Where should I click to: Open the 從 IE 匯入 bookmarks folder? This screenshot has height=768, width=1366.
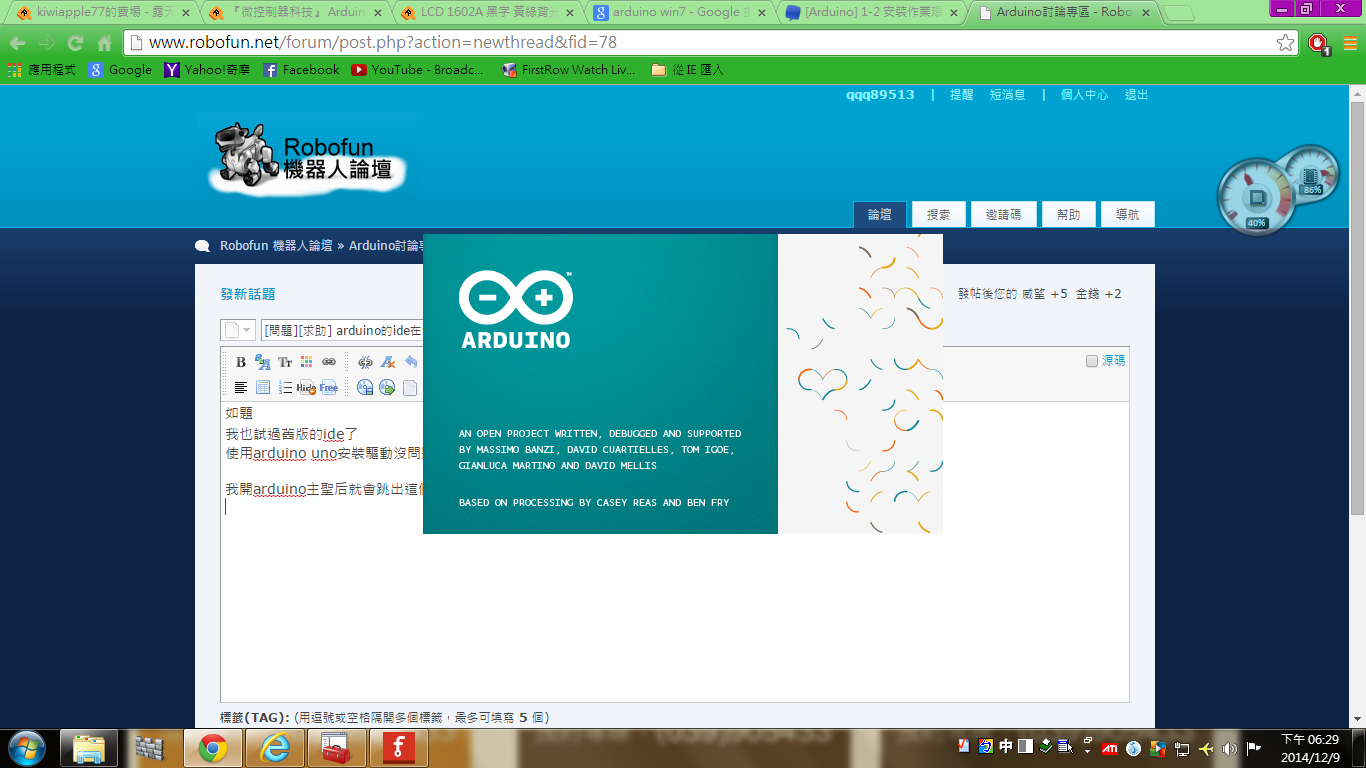pyautogui.click(x=687, y=70)
